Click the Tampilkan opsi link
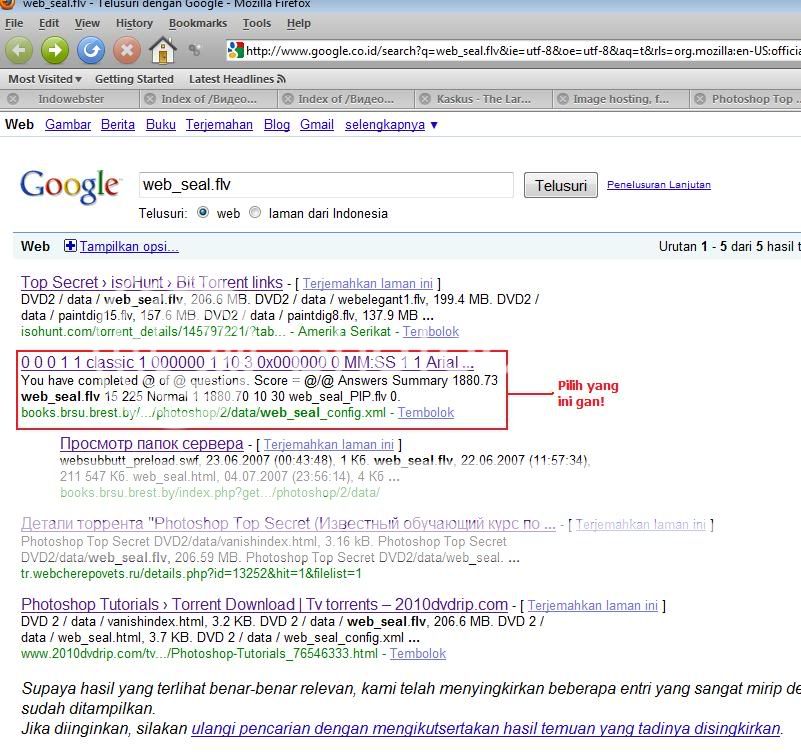Image resolution: width=801 pixels, height=753 pixels. (x=129, y=247)
